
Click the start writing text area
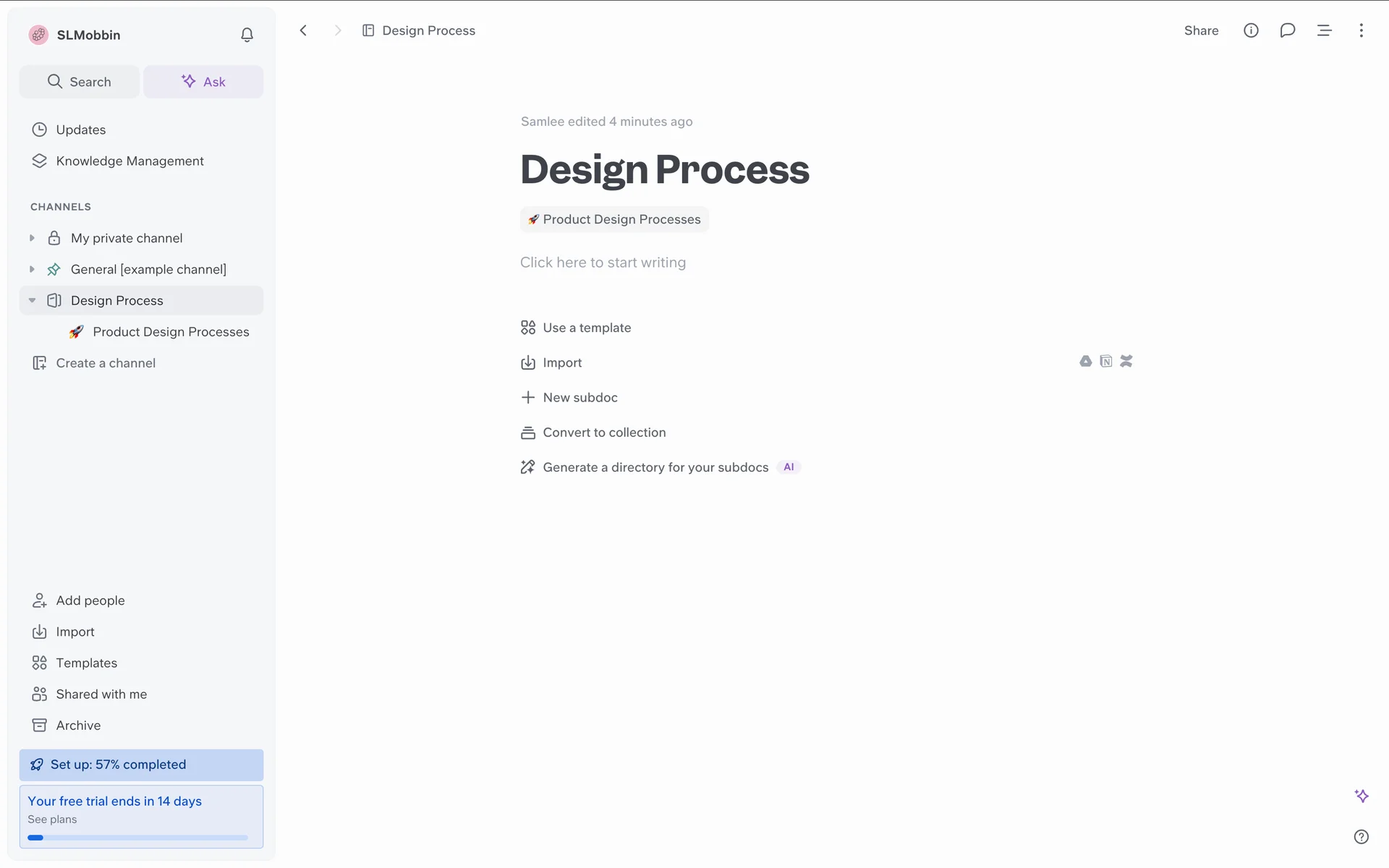pos(603,263)
